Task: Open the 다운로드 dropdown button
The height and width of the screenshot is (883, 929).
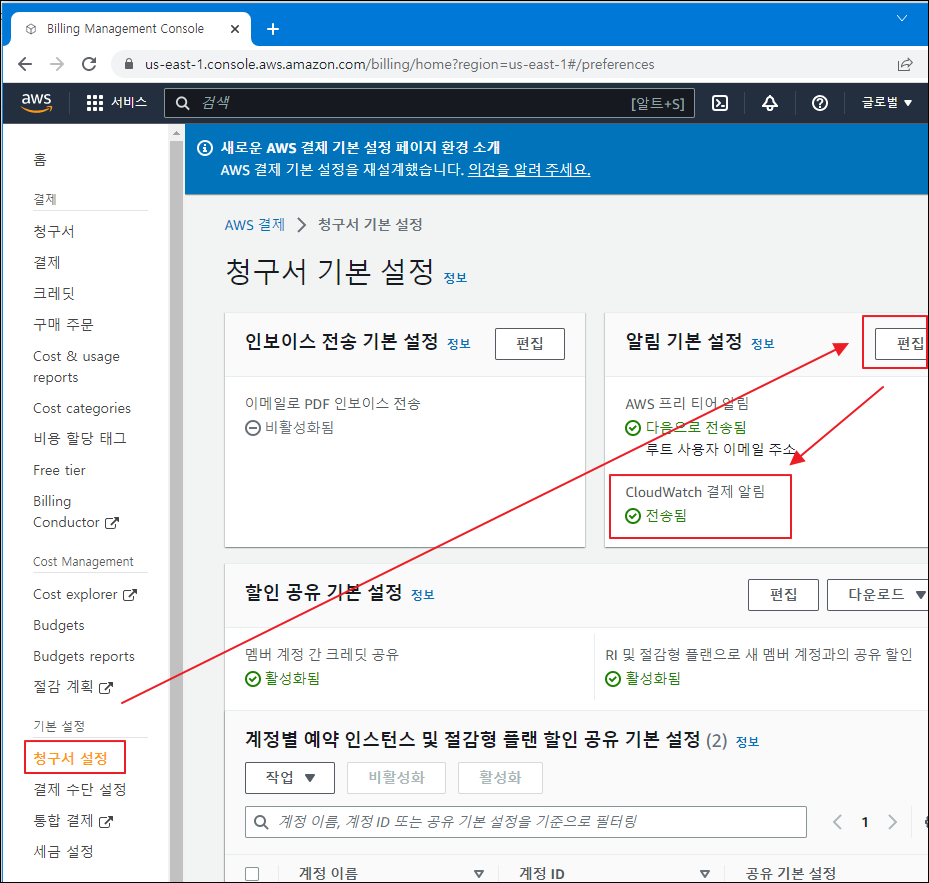Action: (x=877, y=595)
